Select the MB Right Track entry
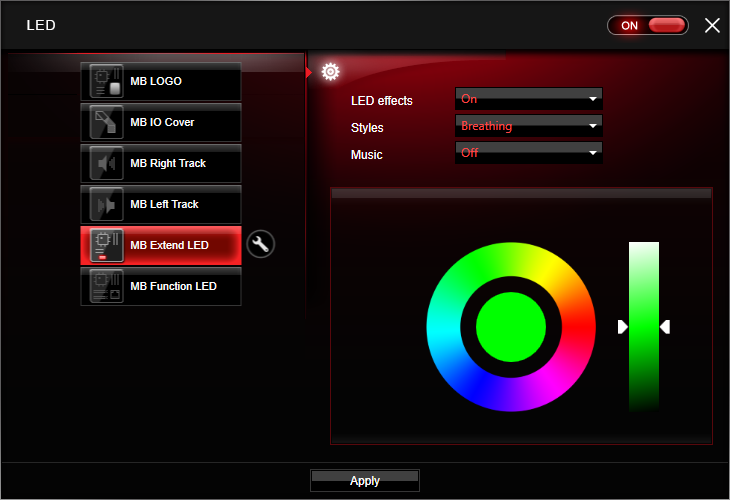730x500 pixels. point(161,163)
